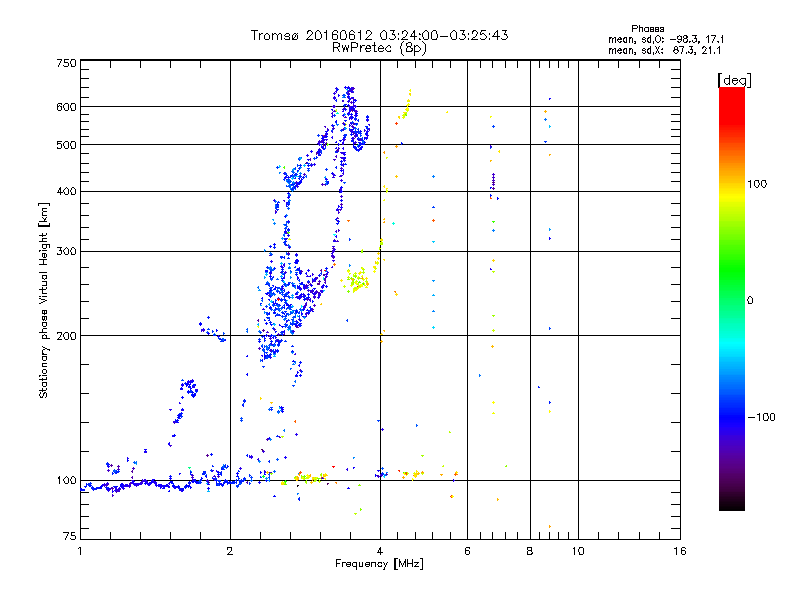Click the 'Frequency [MHz]' axis title

pos(379,564)
